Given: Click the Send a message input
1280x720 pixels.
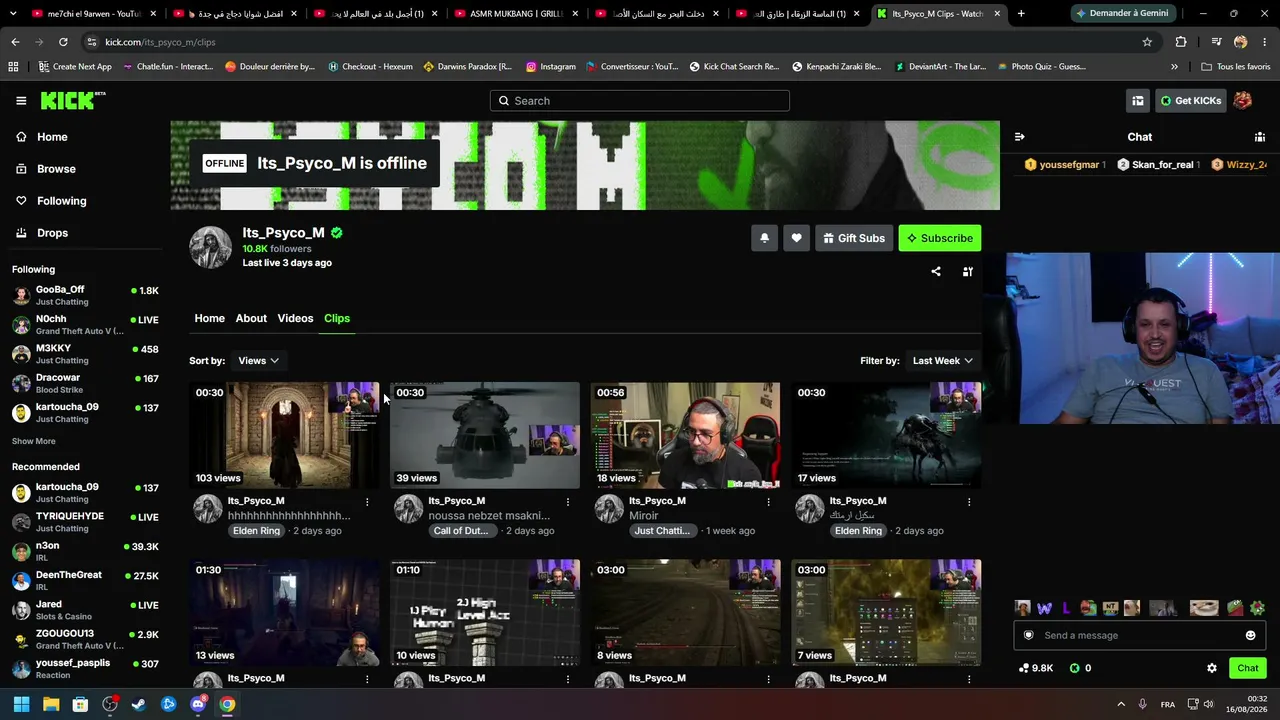Looking at the screenshot, I should (1139, 635).
